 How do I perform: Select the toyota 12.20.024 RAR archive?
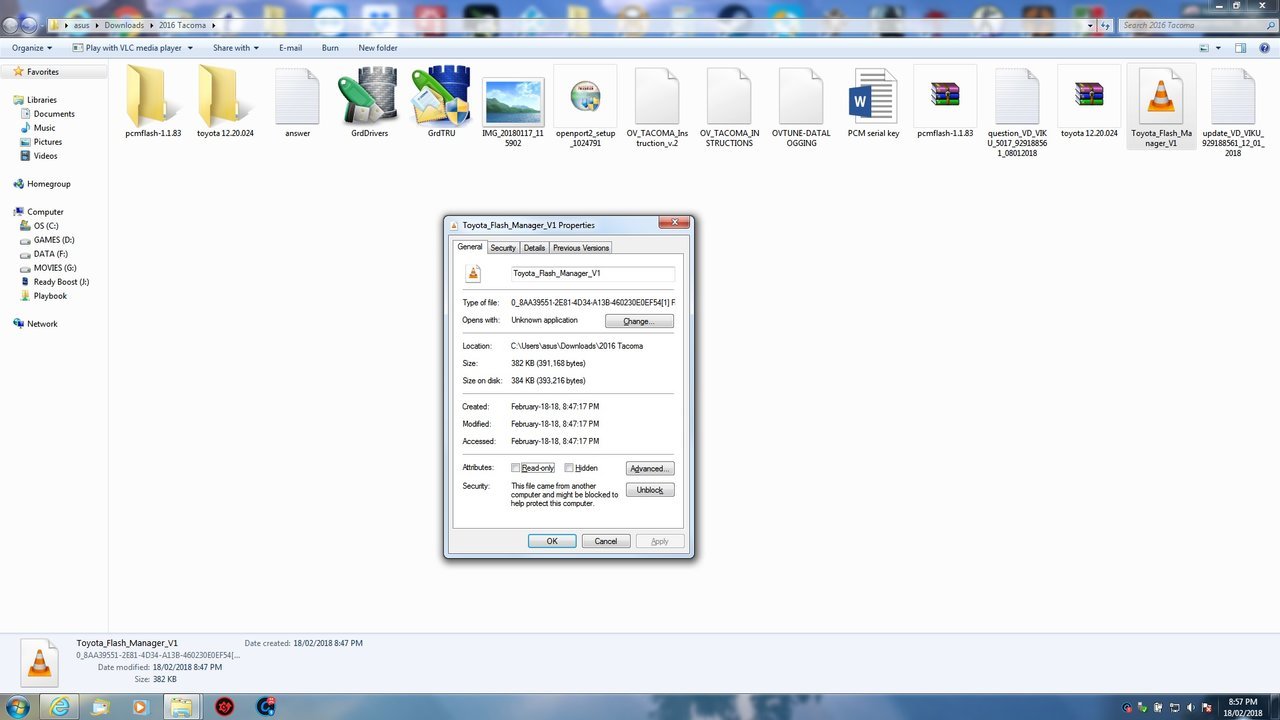(x=1089, y=96)
